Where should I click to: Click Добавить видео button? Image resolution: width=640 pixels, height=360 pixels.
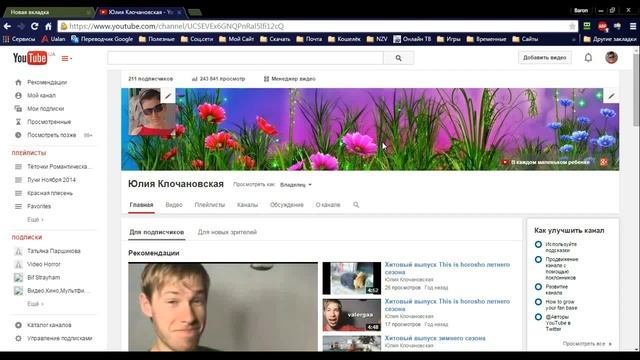tap(544, 58)
